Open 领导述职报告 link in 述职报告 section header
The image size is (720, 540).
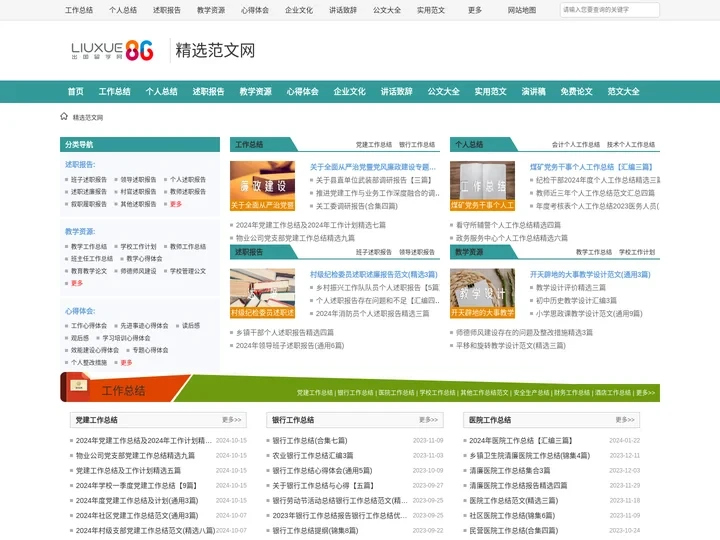pyautogui.click(x=417, y=252)
